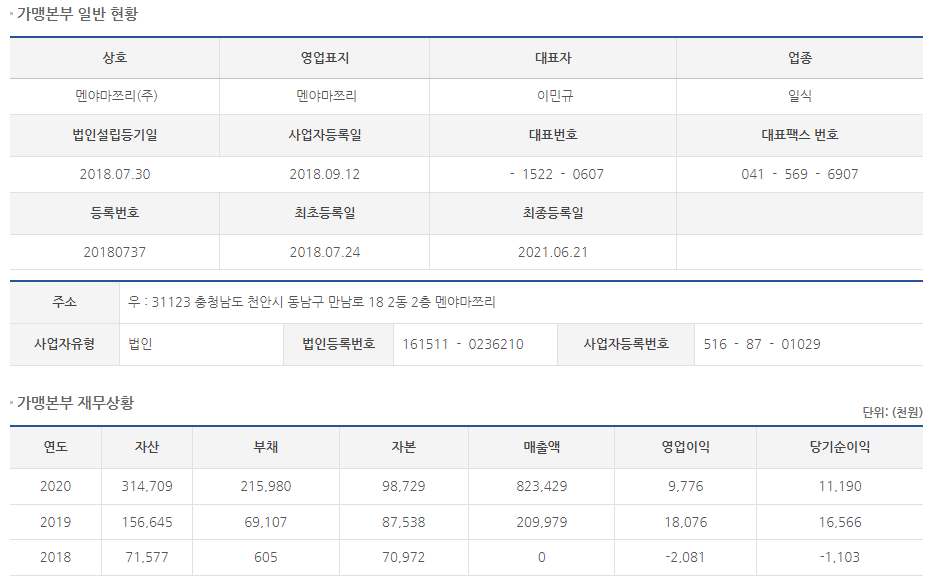Click 2018 net income -1,103
Screen dimensions: 928x583
pos(840,558)
